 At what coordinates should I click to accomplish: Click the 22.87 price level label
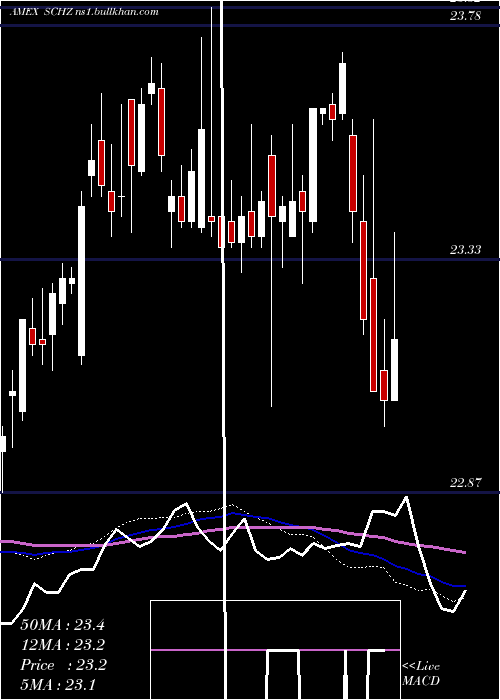[x=465, y=483]
